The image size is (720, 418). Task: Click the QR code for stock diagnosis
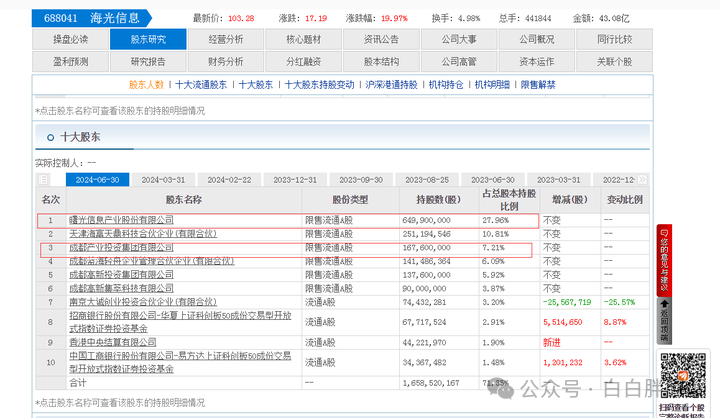tap(683, 375)
